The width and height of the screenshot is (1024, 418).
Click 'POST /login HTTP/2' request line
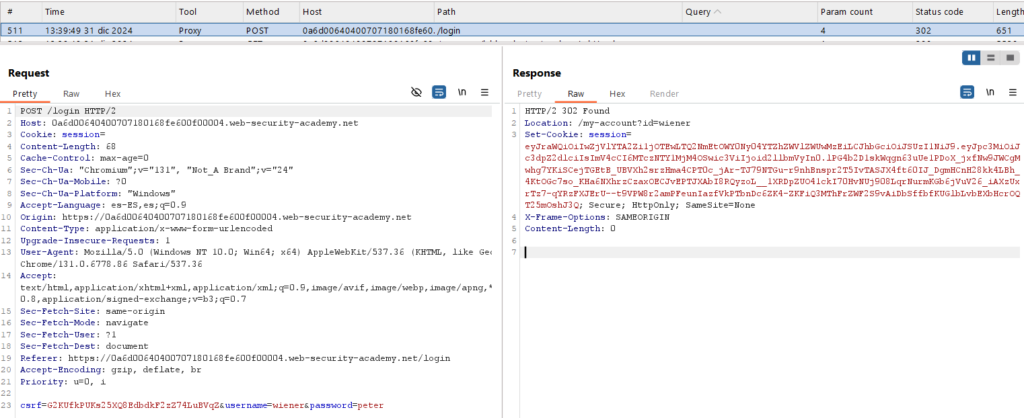[68, 111]
